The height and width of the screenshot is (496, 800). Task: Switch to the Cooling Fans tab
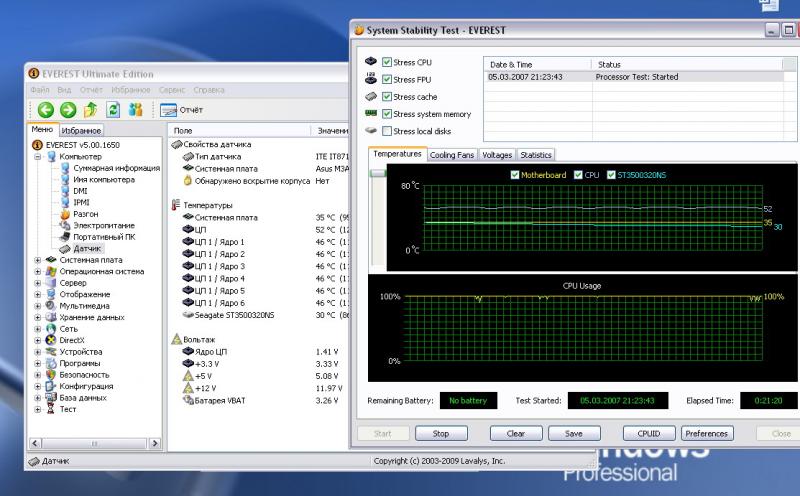pos(452,155)
